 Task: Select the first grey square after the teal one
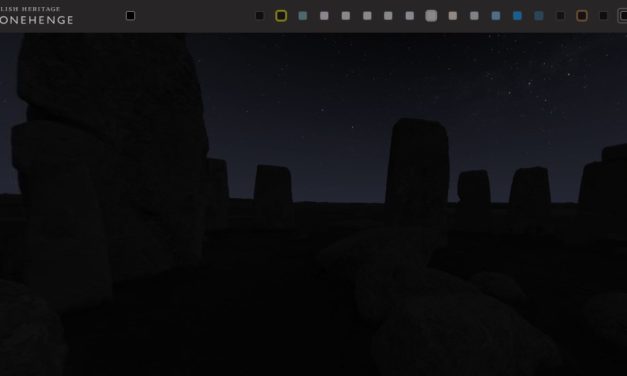324,16
